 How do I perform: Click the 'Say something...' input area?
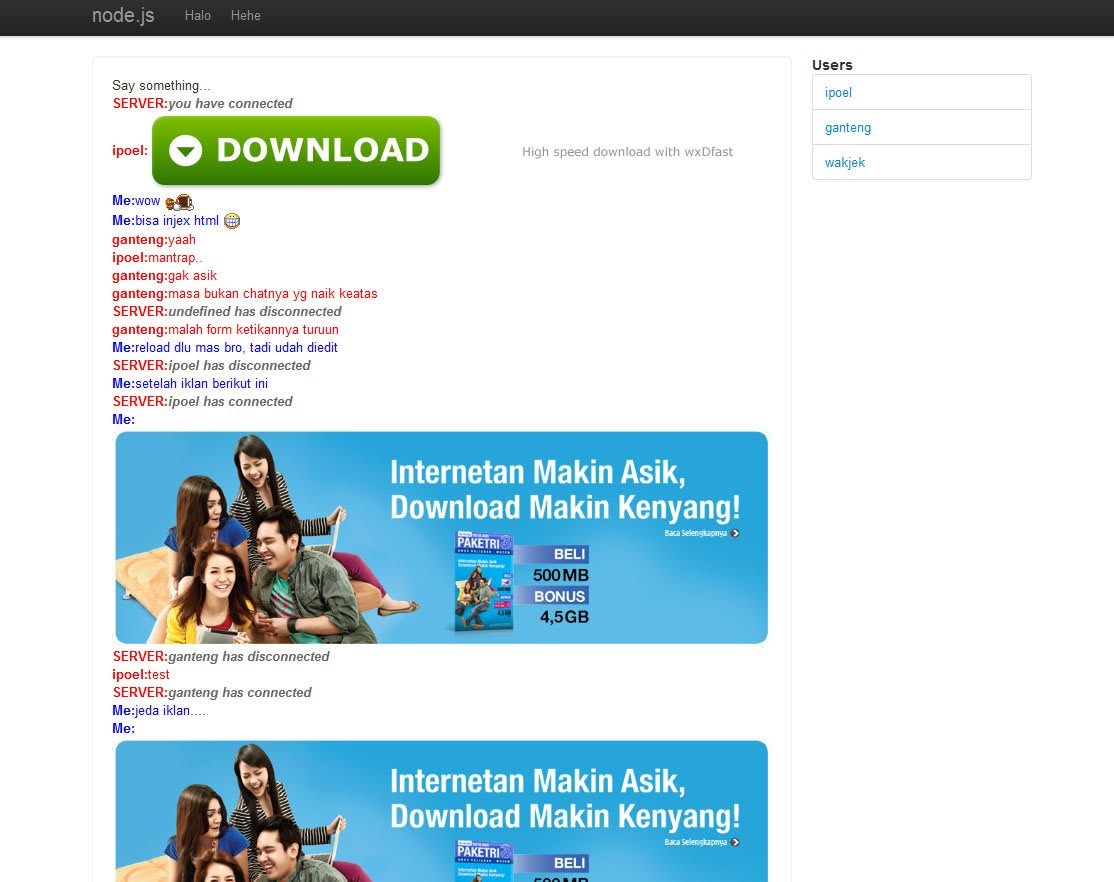tap(161, 85)
